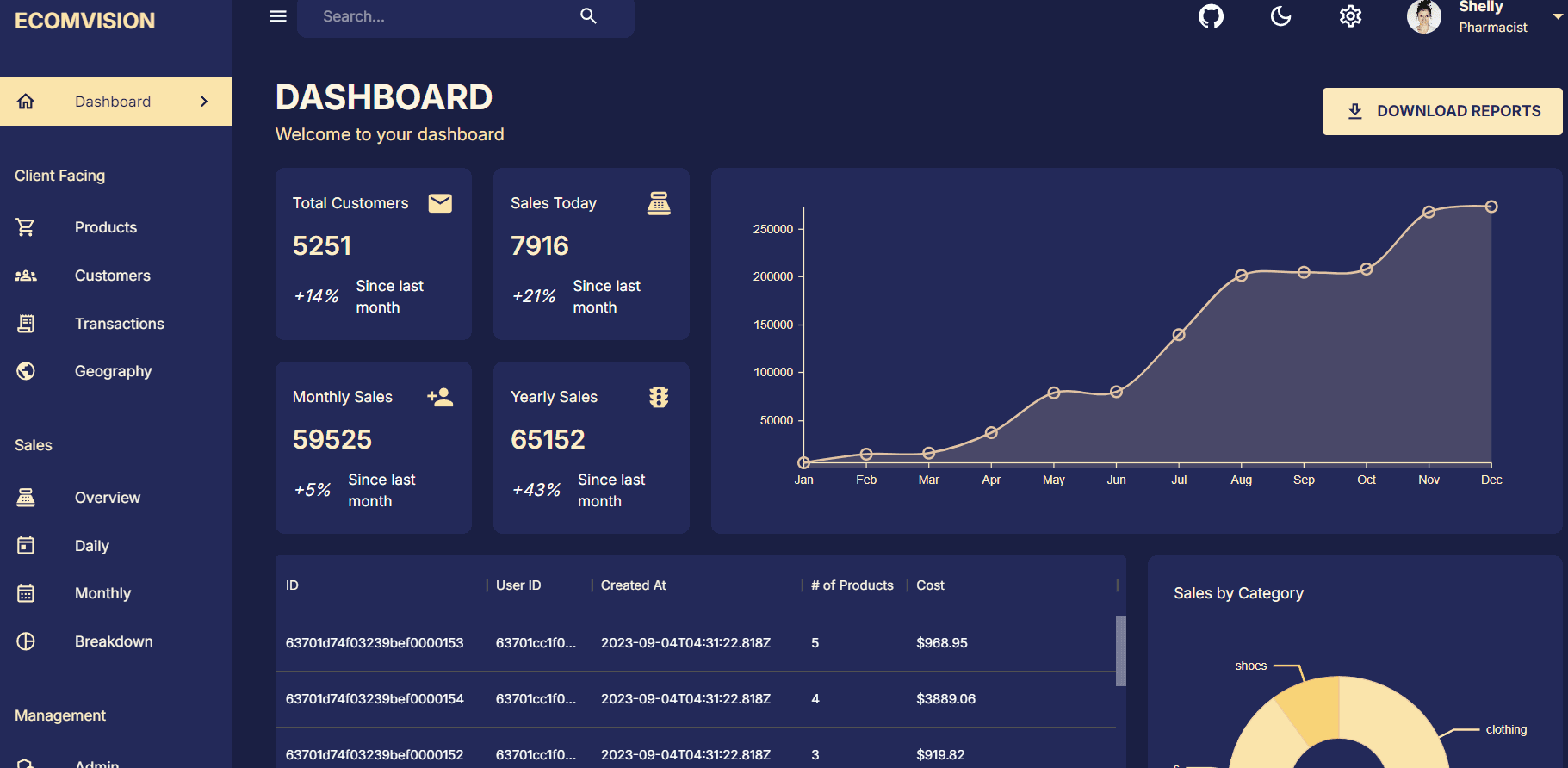Open the Breakdown sales page
Image resolution: width=1568 pixels, height=768 pixels.
click(x=114, y=641)
